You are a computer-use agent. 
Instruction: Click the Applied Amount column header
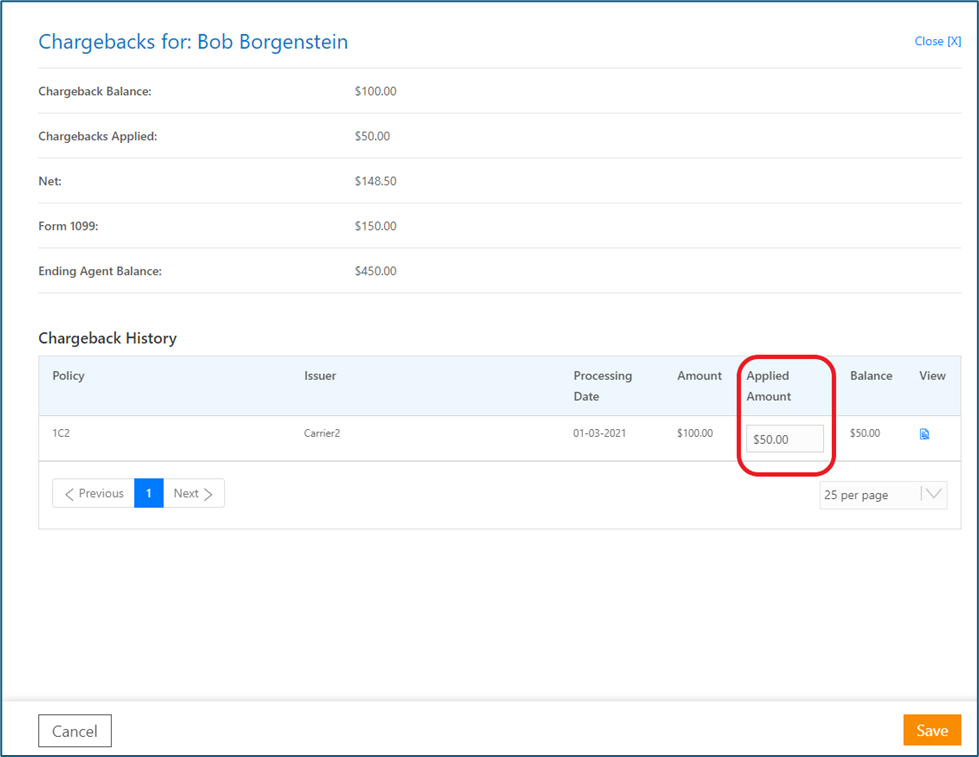[769, 386]
